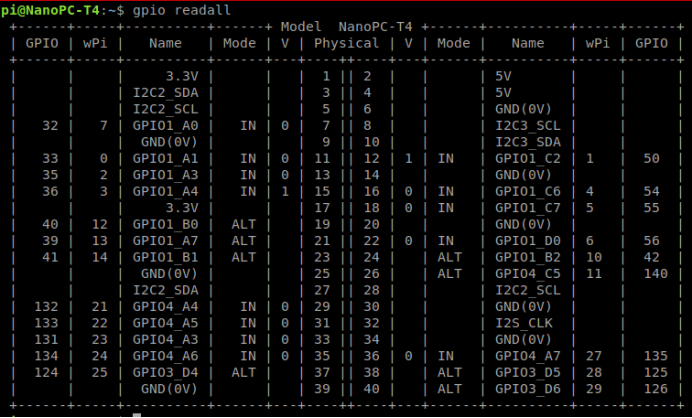Click the GPIO1_C7 name cell

click(x=528, y=207)
